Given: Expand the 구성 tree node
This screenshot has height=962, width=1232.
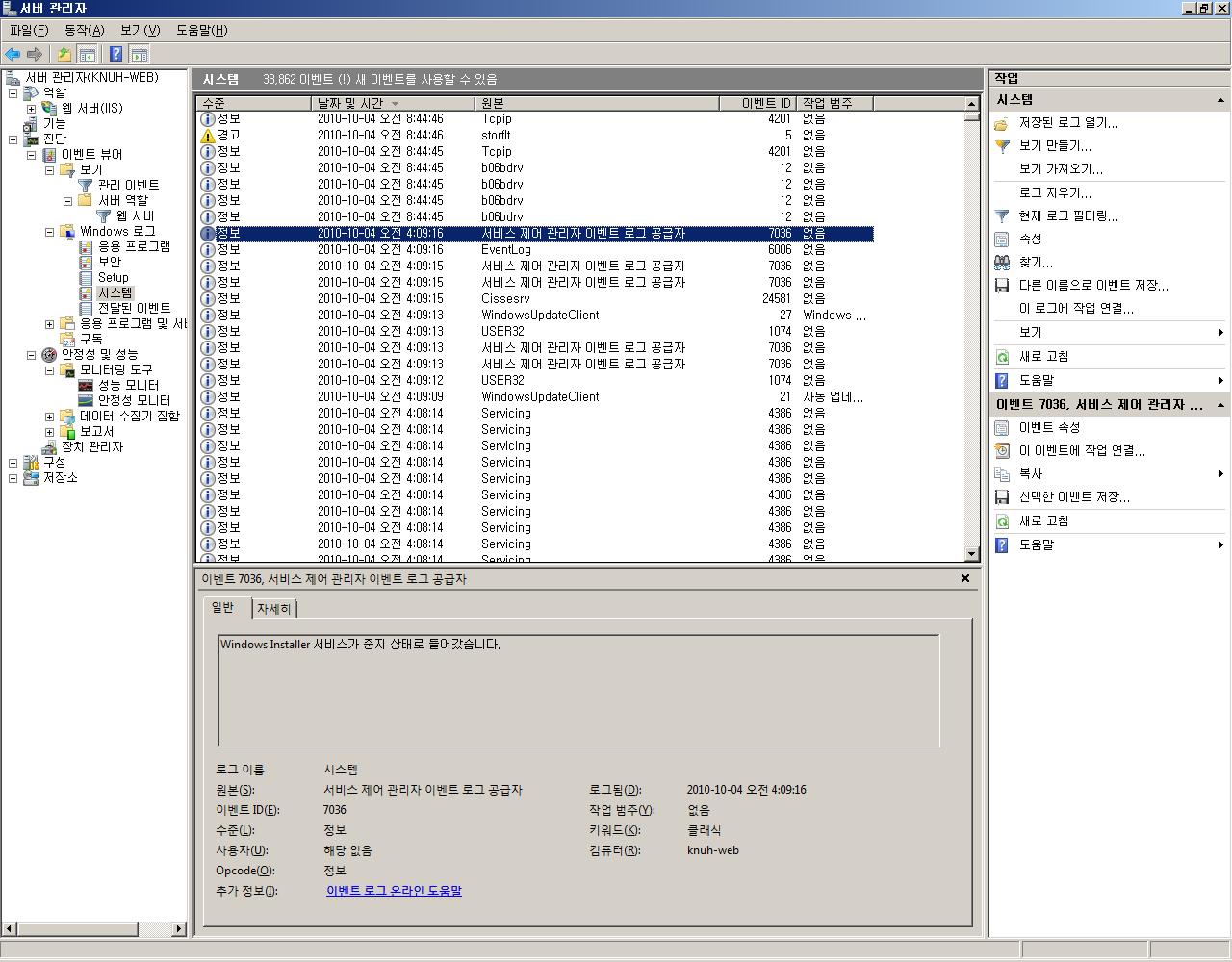Looking at the screenshot, I should pyautogui.click(x=13, y=463).
